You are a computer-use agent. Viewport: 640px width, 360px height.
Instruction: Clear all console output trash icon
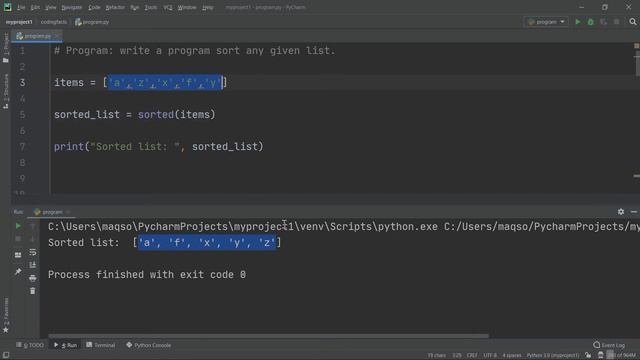tap(33, 291)
